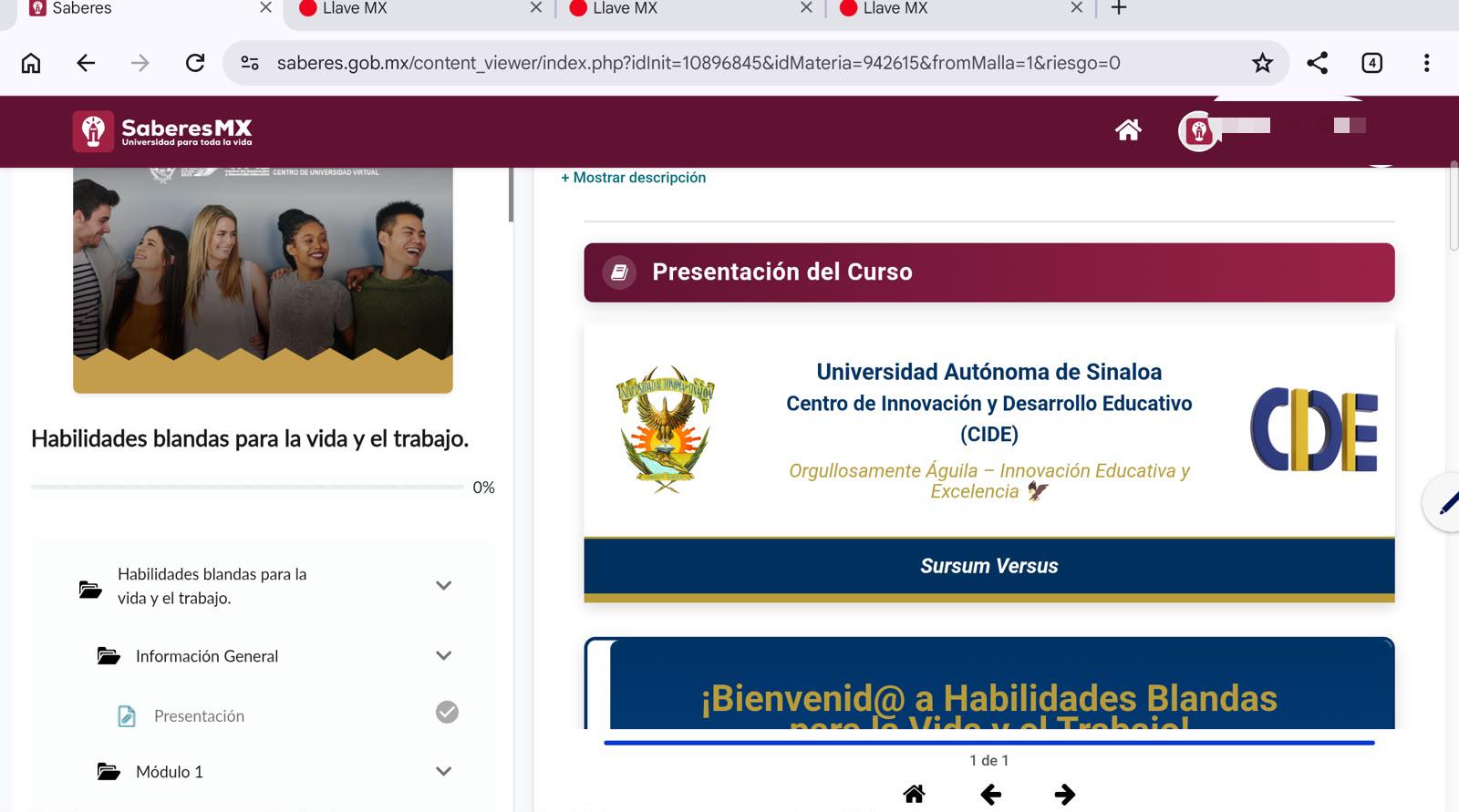
Task: Switch to the last Llave MX tab
Action: pos(961,8)
